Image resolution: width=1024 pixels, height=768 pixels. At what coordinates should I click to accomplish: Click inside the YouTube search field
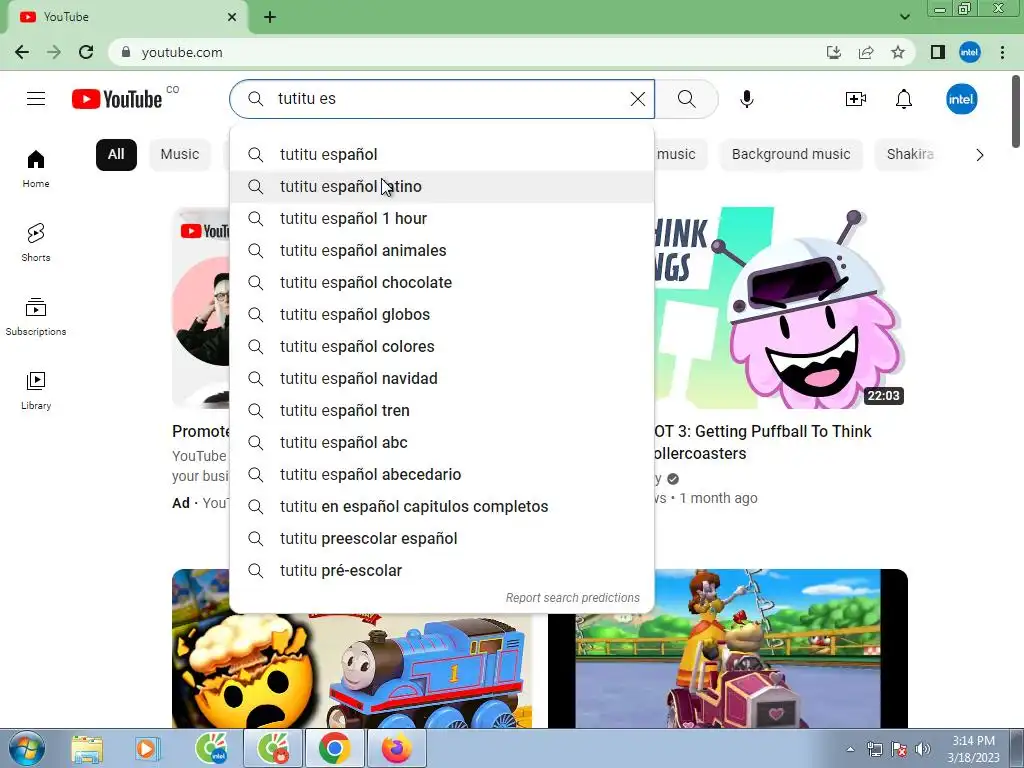(444, 99)
